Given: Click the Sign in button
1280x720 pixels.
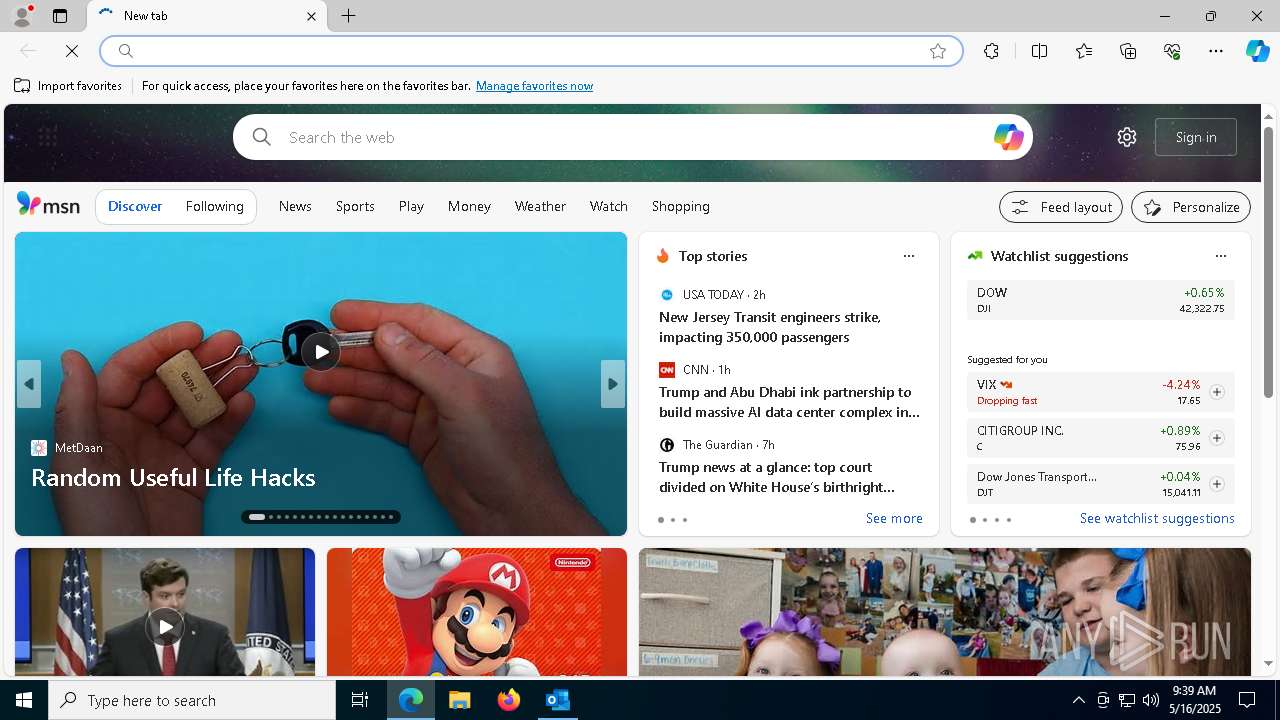Looking at the screenshot, I should (x=1196, y=137).
